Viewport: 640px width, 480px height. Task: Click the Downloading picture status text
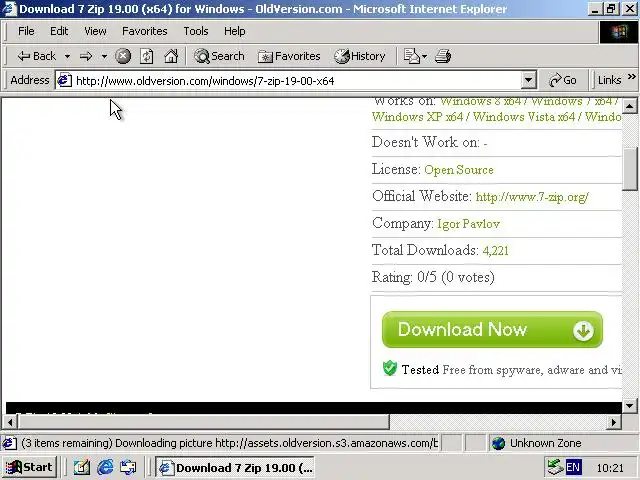click(229, 443)
